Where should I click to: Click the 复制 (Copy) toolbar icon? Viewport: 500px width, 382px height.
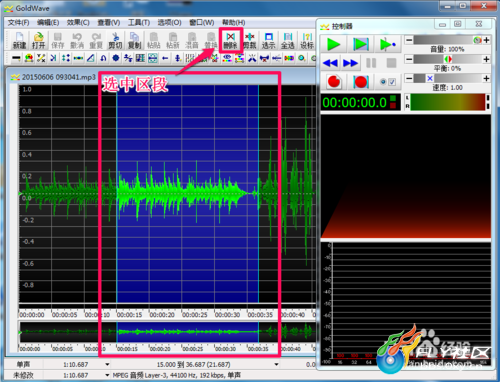135,40
